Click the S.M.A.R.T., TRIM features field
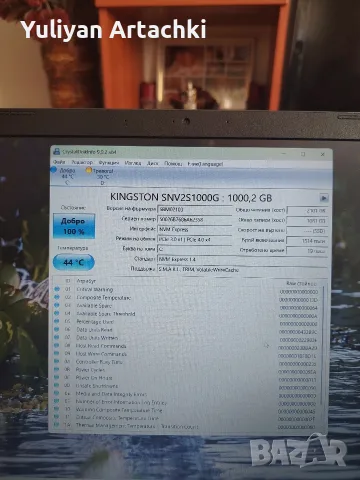The width and height of the screenshot is (360, 480). click(x=242, y=270)
